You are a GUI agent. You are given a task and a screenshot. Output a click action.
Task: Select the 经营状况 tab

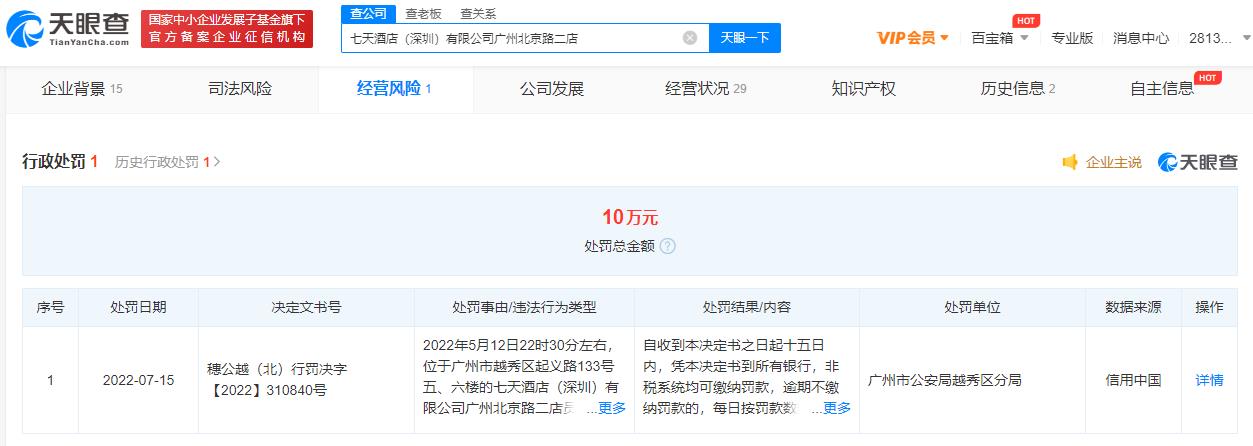tap(705, 89)
